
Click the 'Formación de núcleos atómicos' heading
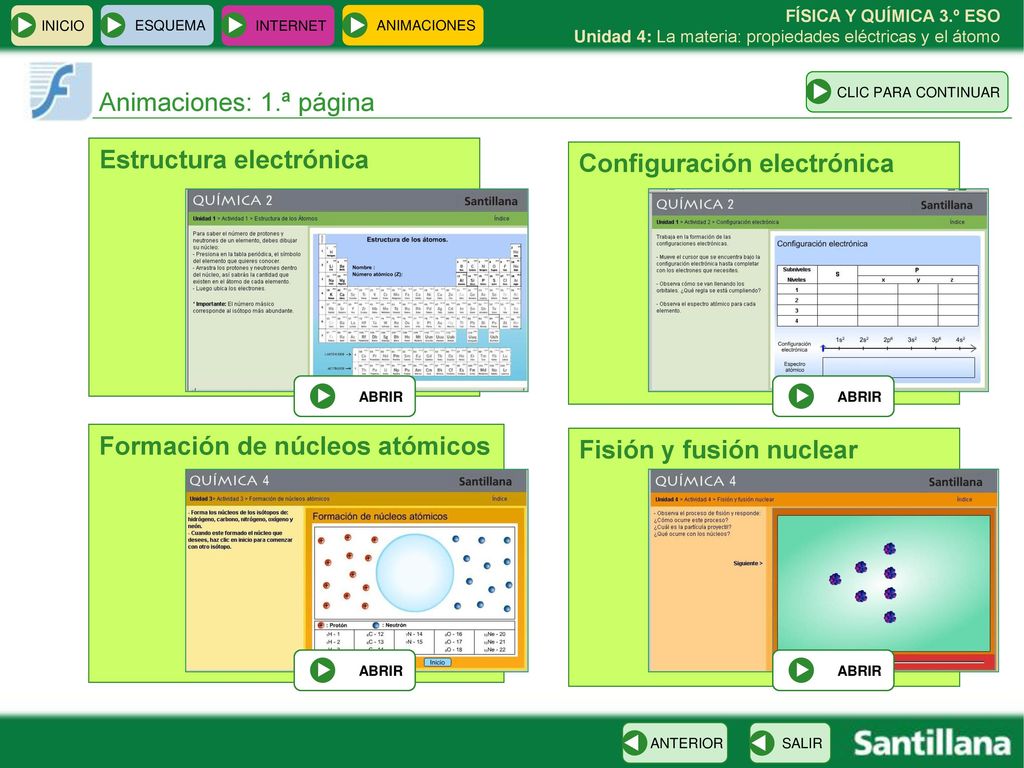295,446
